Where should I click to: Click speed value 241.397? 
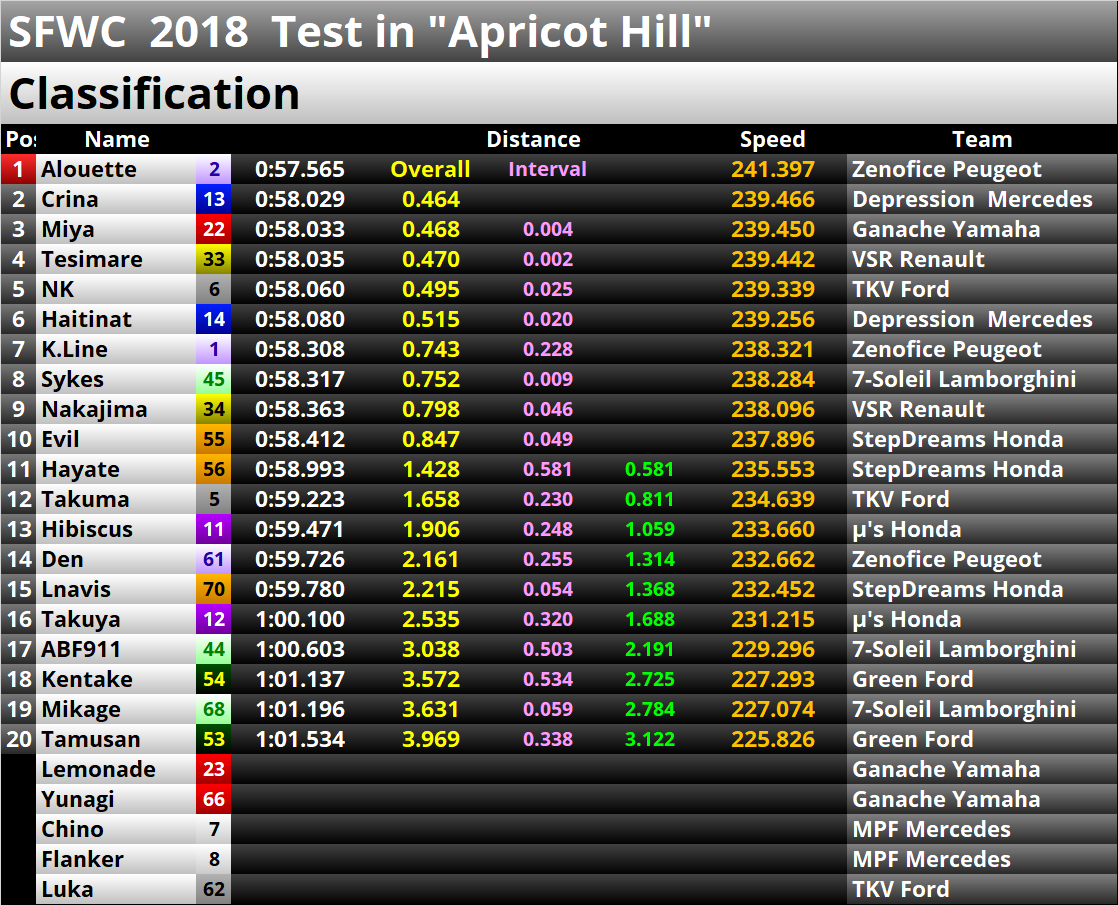point(772,170)
